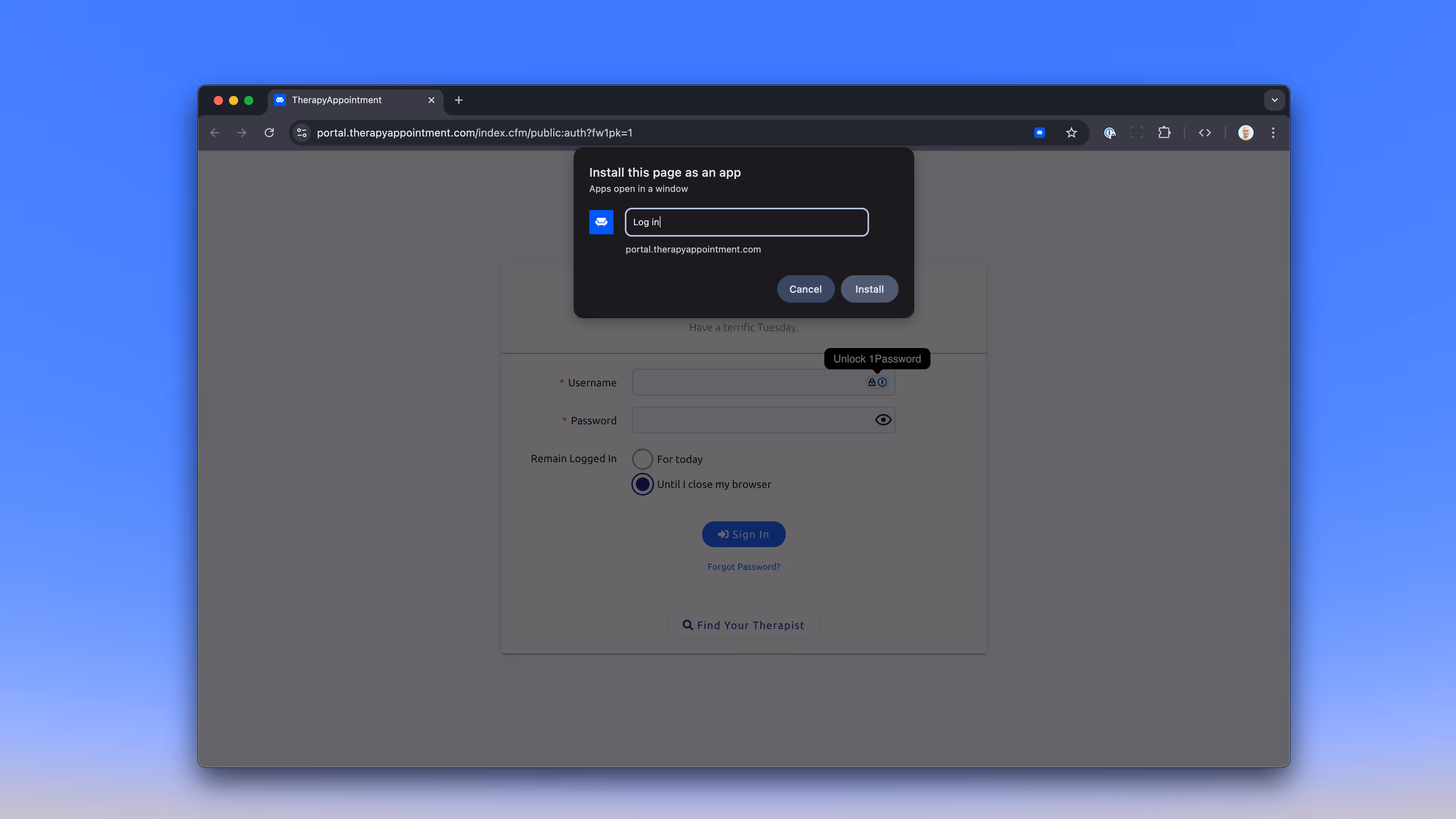
Task: Select Until I close my browser option
Action: [643, 485]
